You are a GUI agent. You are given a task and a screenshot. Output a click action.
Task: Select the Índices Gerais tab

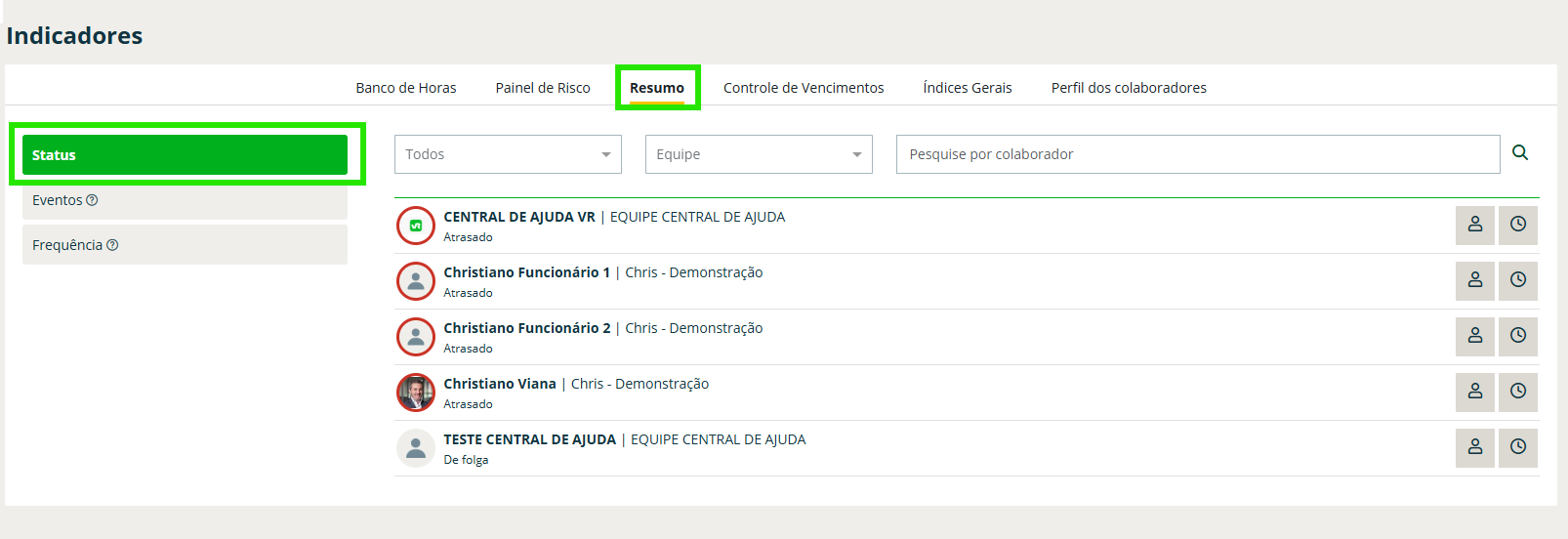pyautogui.click(x=968, y=88)
